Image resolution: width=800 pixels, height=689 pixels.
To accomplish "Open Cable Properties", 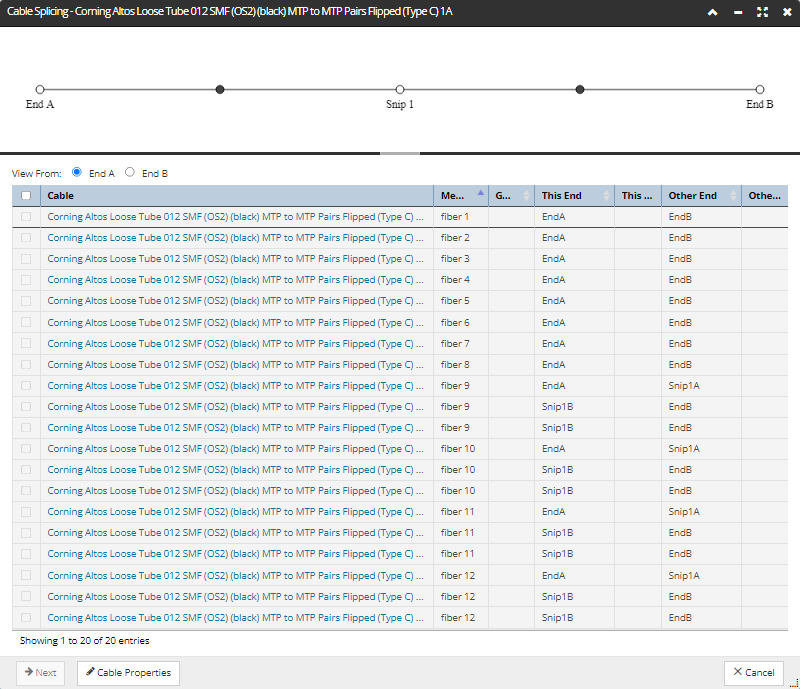I will point(128,673).
